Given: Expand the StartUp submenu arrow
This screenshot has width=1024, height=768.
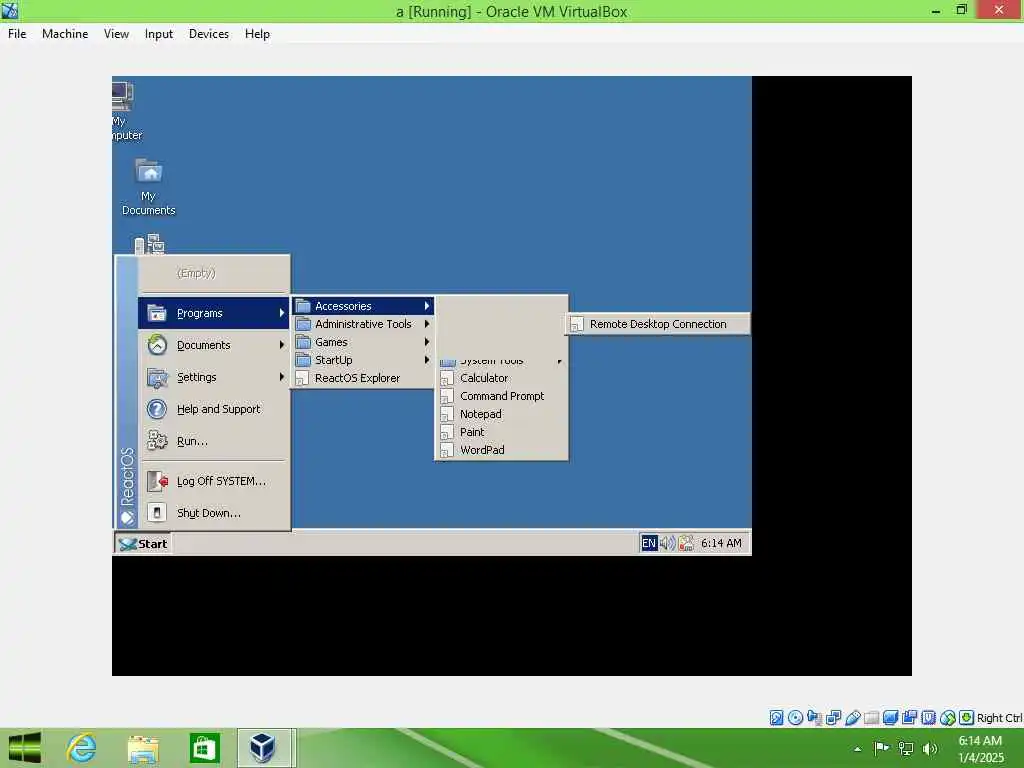Looking at the screenshot, I should (426, 360).
